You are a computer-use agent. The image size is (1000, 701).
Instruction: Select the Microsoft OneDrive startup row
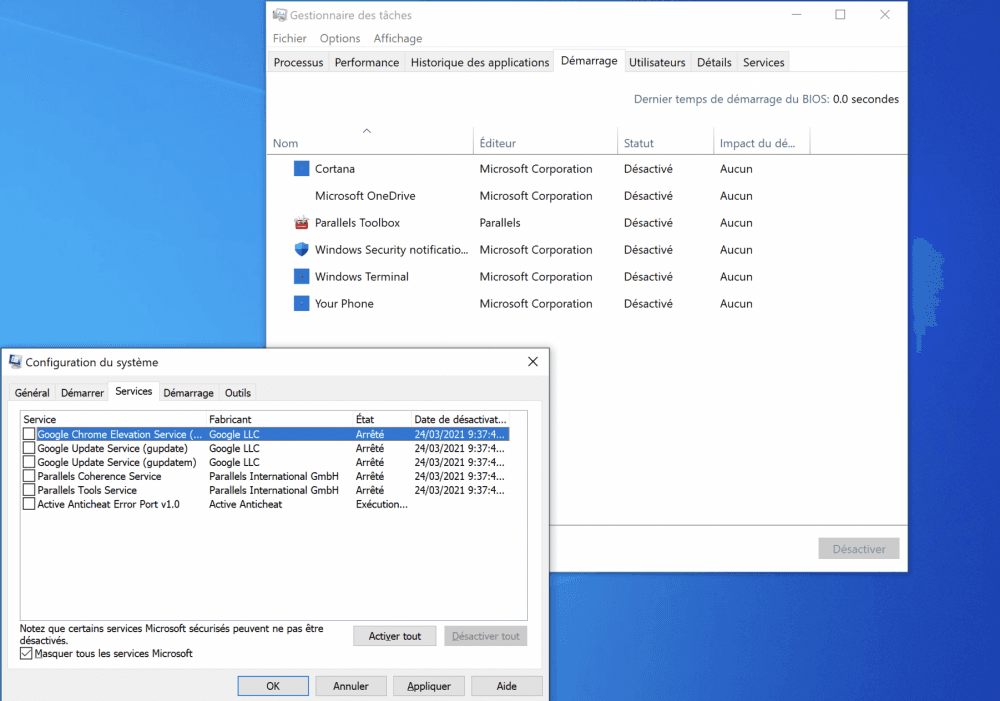pyautogui.click(x=365, y=196)
